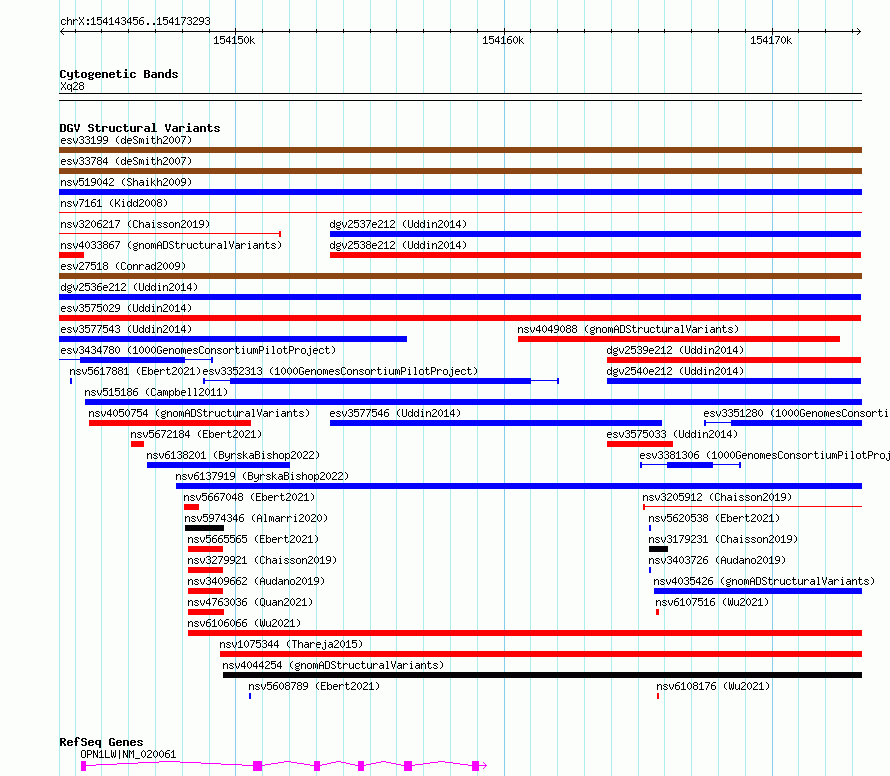Image resolution: width=890 pixels, height=776 pixels.
Task: Click the chrX:154143456..154173293 coordinate label
Action: tap(135, 21)
